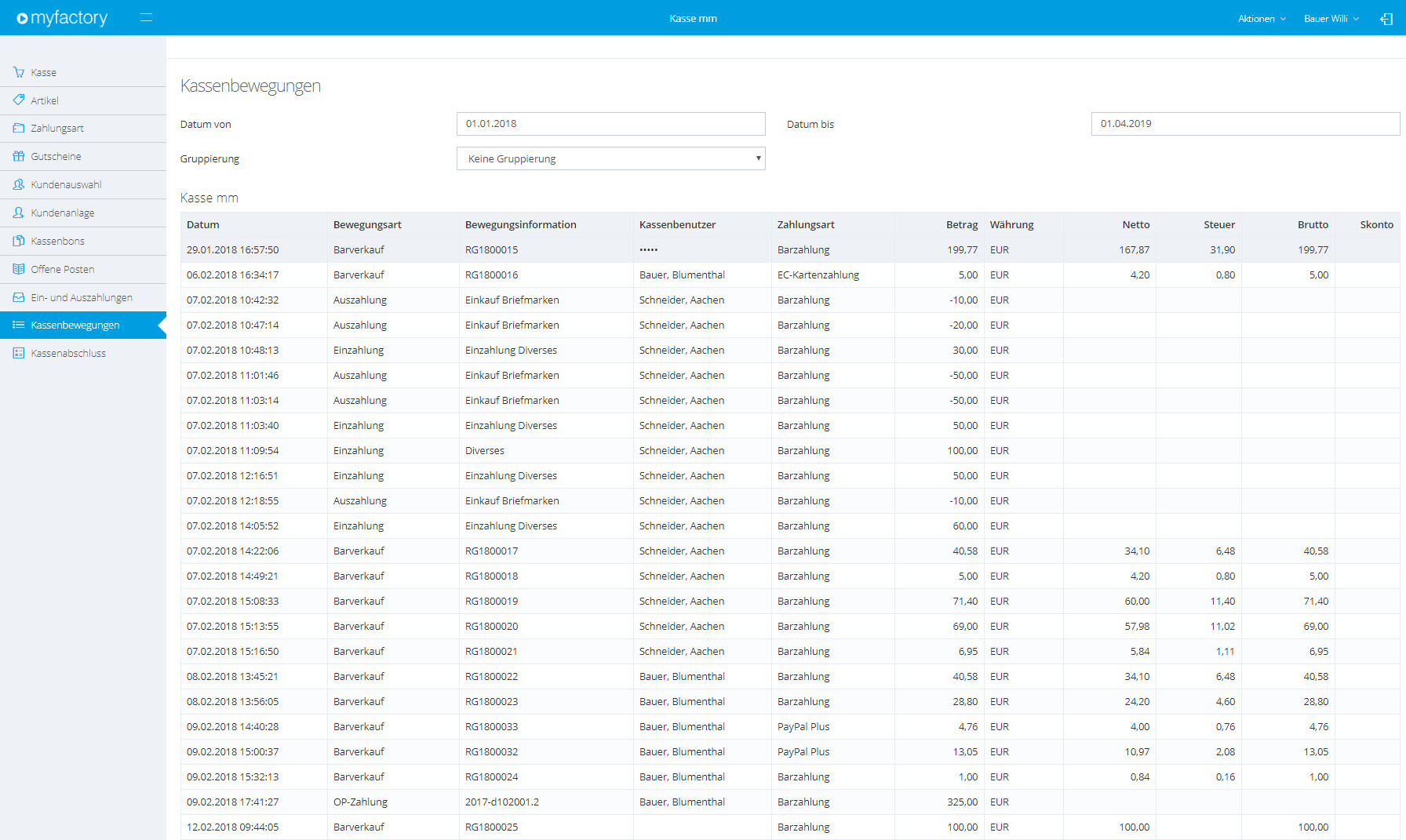Click the Ein- und Auszahlungen icon
The height and width of the screenshot is (840, 1406).
click(x=19, y=297)
